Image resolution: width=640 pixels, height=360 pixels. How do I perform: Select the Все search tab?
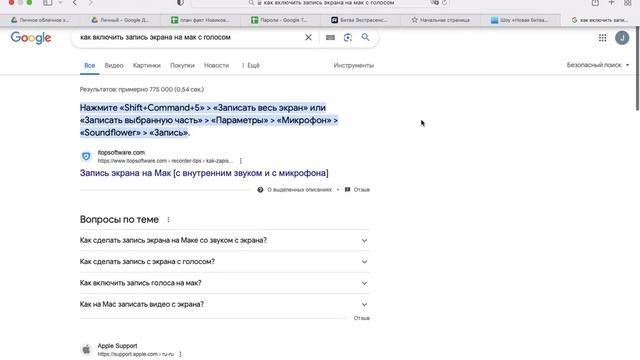89,65
